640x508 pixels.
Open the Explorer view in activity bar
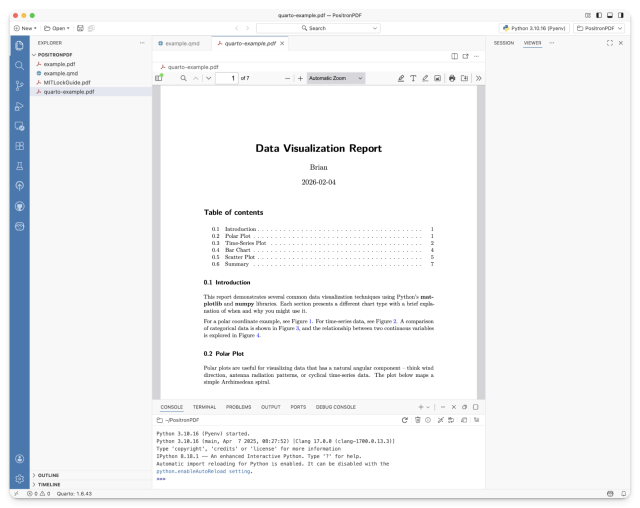[x=19, y=45]
